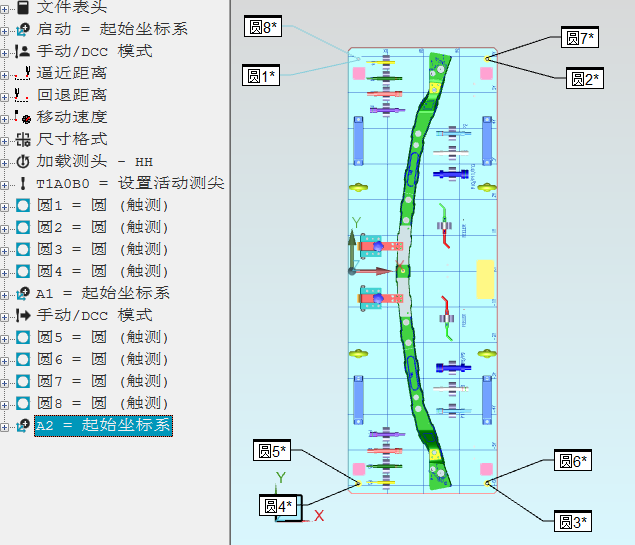
Task: Click the 尺寸格式 dimension format icon
Action: tap(23, 139)
